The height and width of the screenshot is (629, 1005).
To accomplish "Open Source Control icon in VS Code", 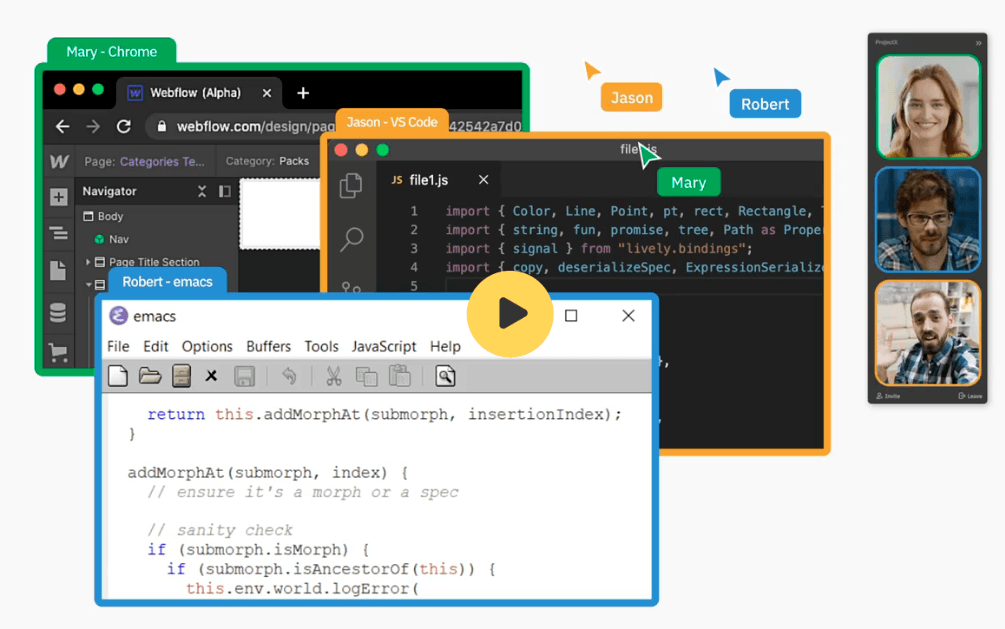I will (x=351, y=287).
